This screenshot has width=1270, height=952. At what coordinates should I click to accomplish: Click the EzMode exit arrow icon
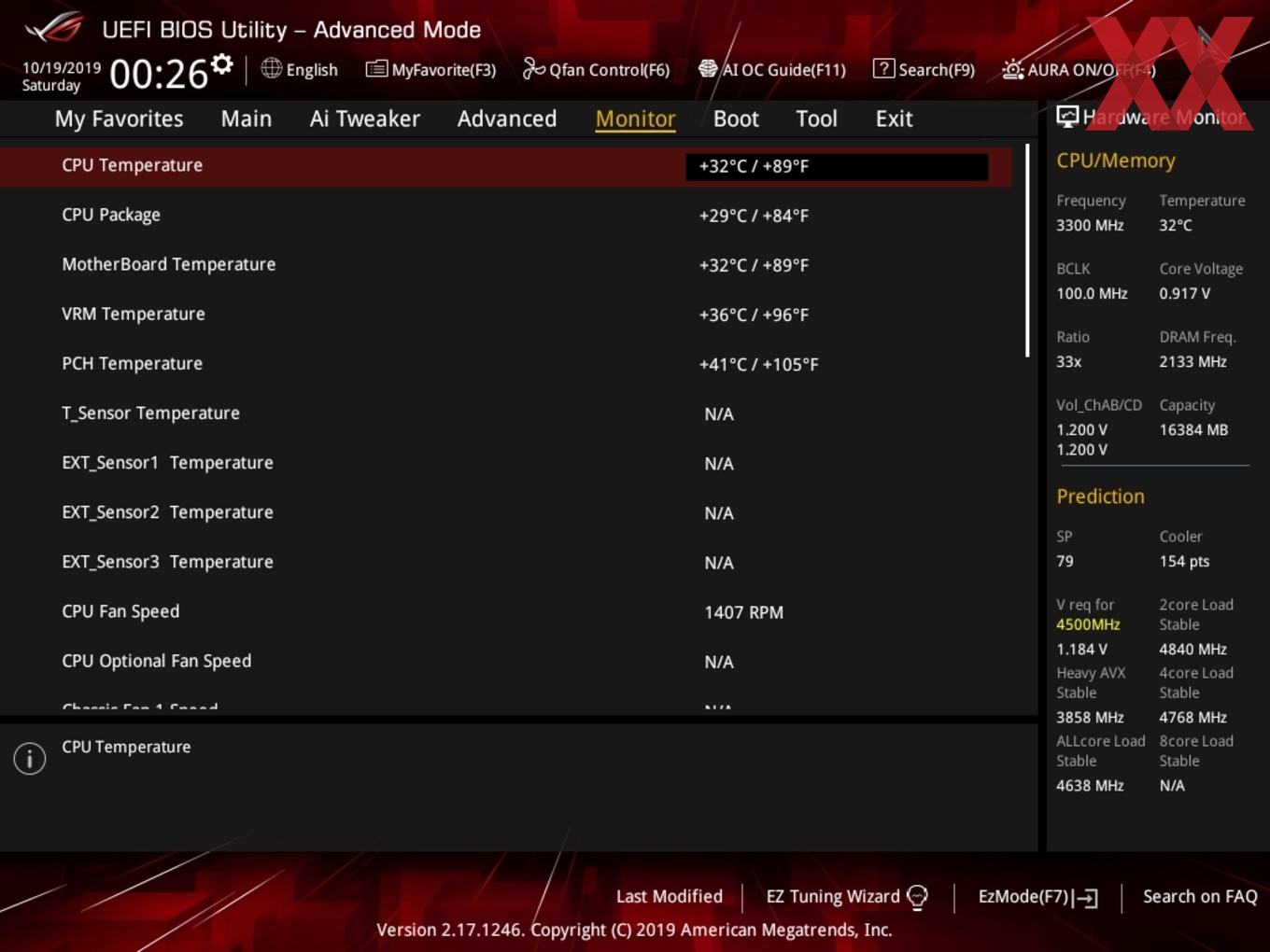[x=1085, y=898]
